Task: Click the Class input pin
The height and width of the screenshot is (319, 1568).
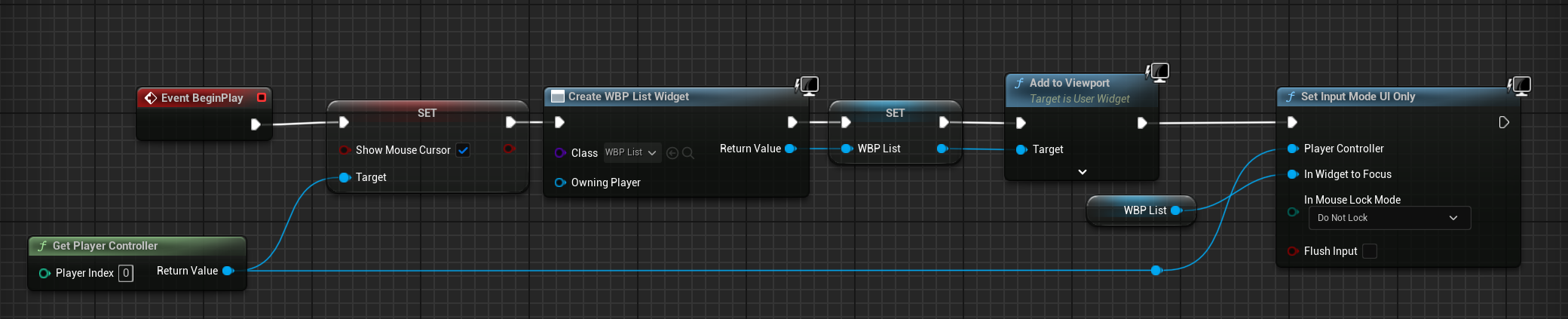Action: (x=560, y=152)
